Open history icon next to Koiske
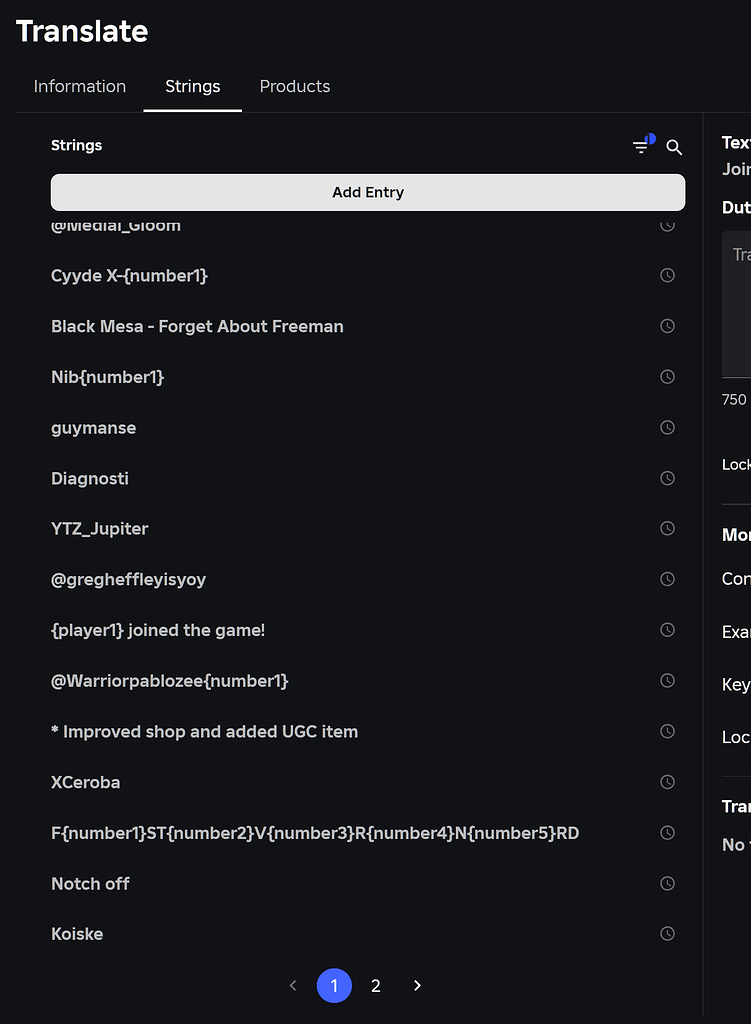Viewport: 751px width, 1024px height. [667, 933]
